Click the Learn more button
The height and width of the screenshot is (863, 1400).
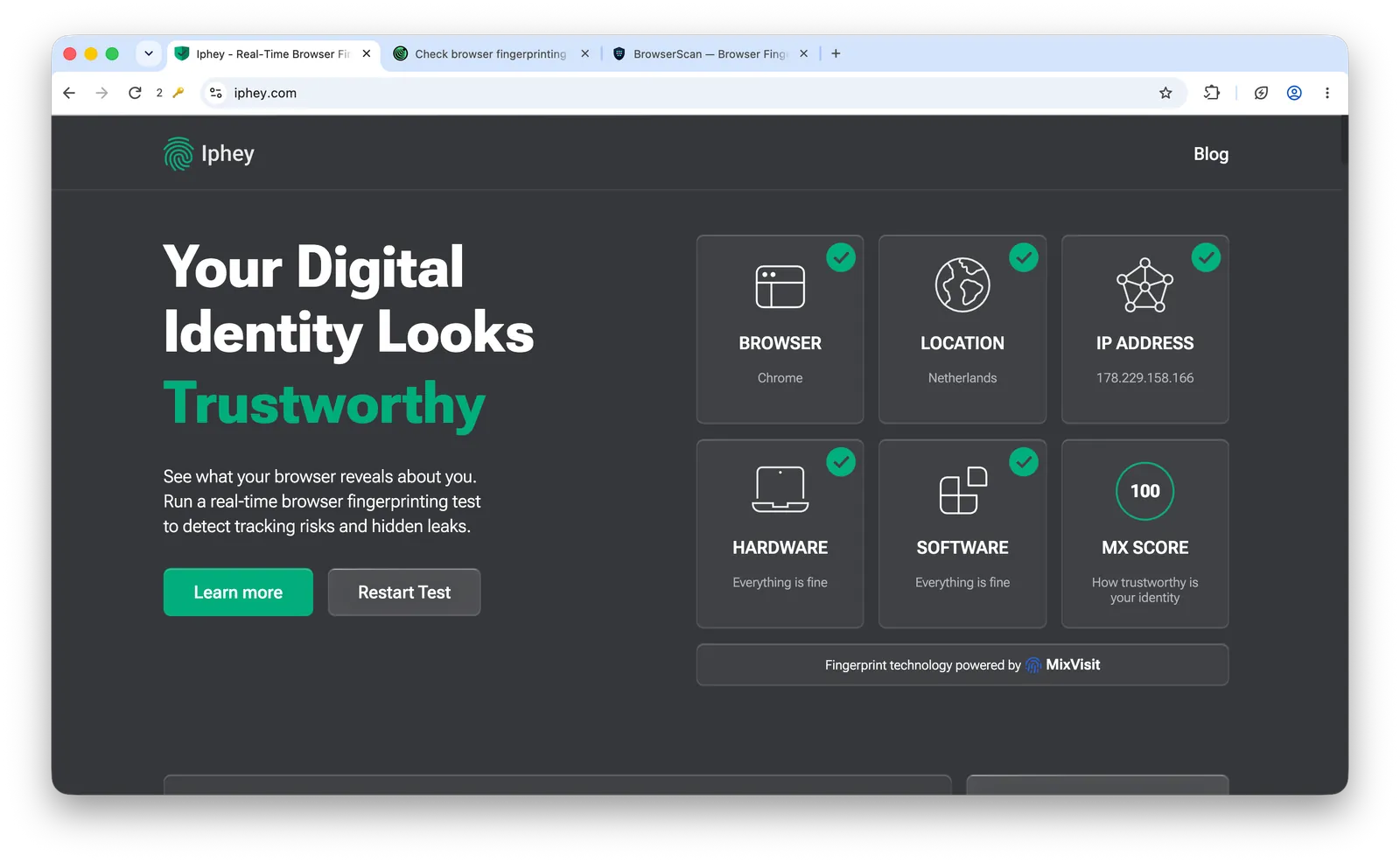point(238,593)
